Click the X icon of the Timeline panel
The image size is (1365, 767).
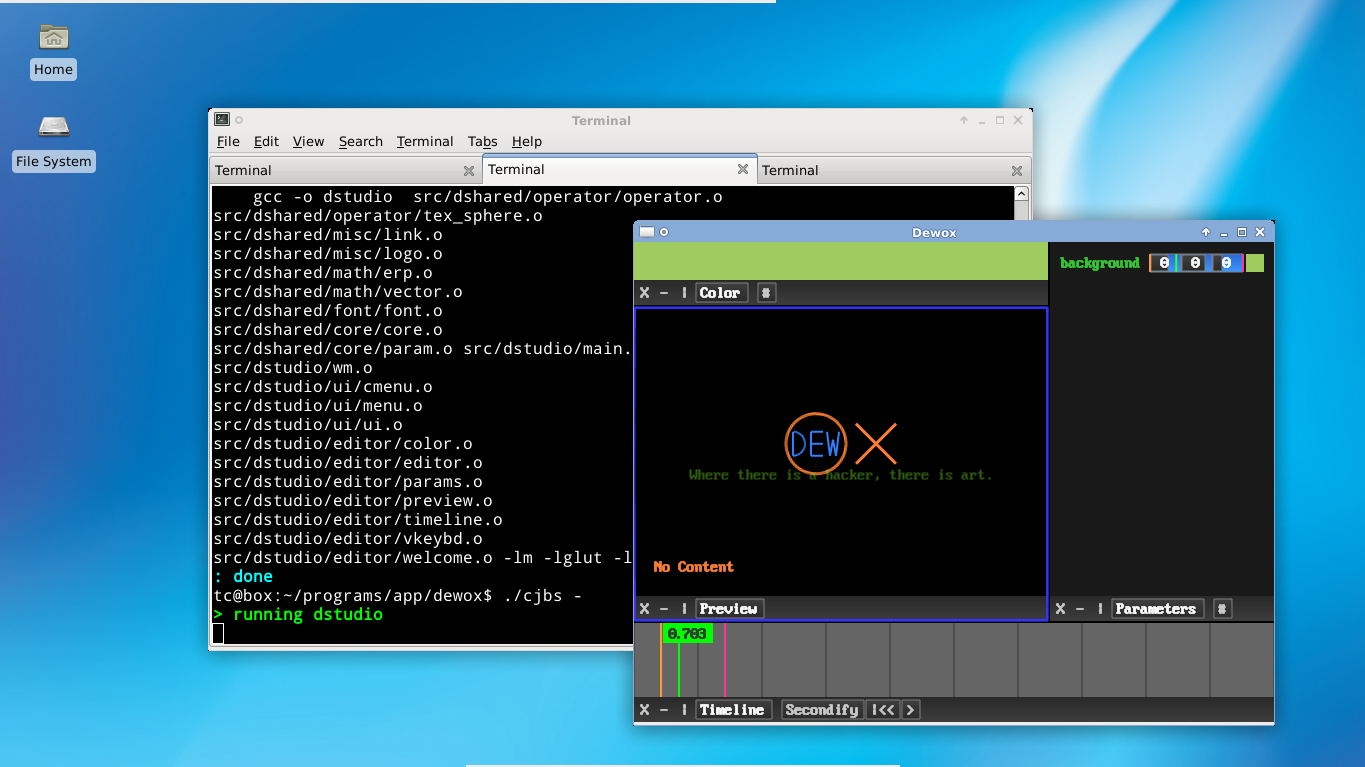(x=644, y=710)
